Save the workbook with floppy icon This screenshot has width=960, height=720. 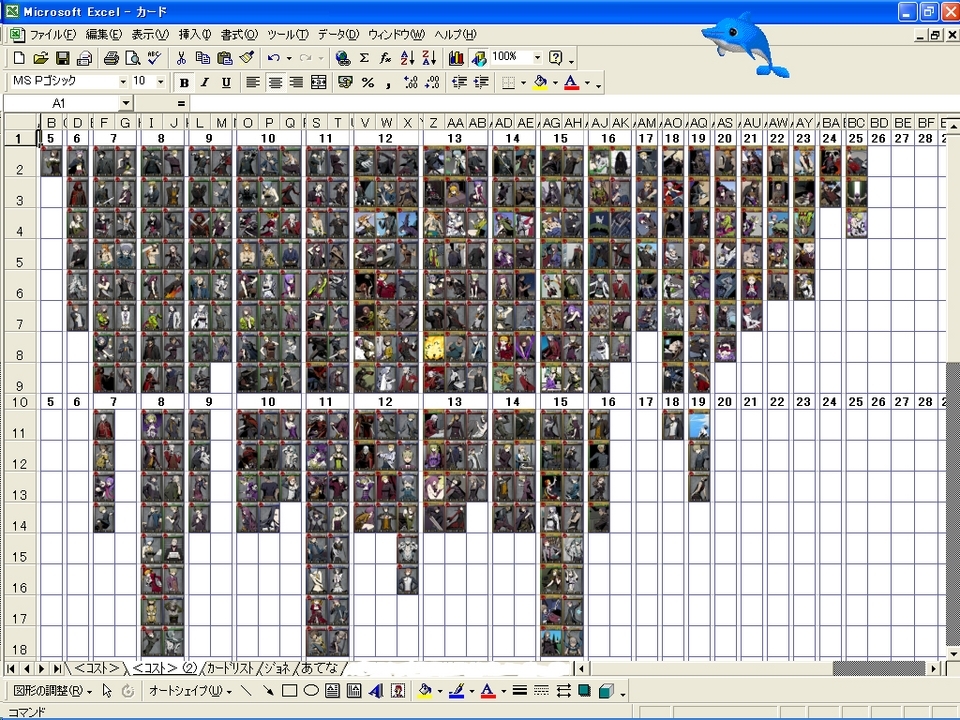click(x=62, y=58)
